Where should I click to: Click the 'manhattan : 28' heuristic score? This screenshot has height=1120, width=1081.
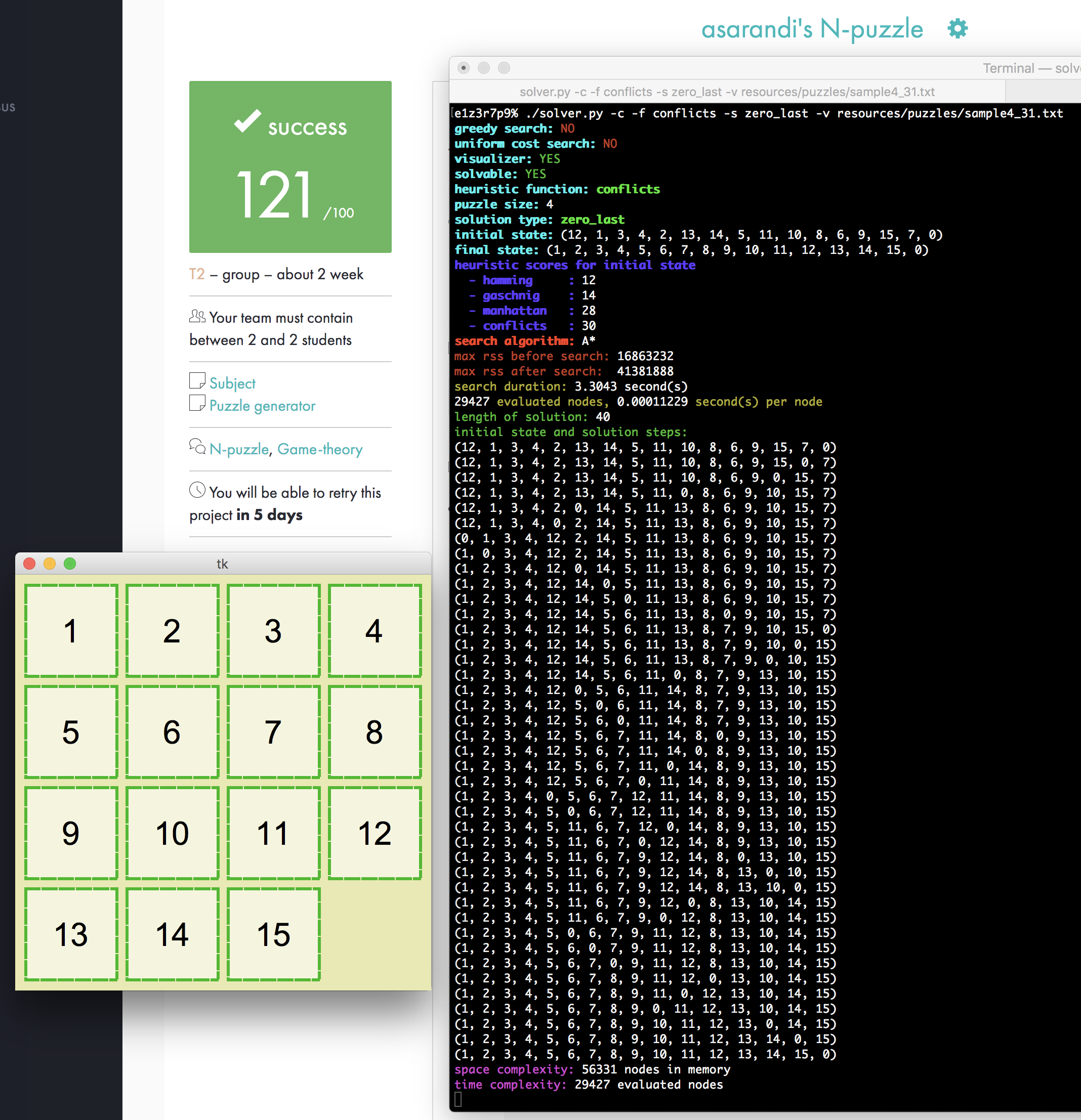[531, 310]
